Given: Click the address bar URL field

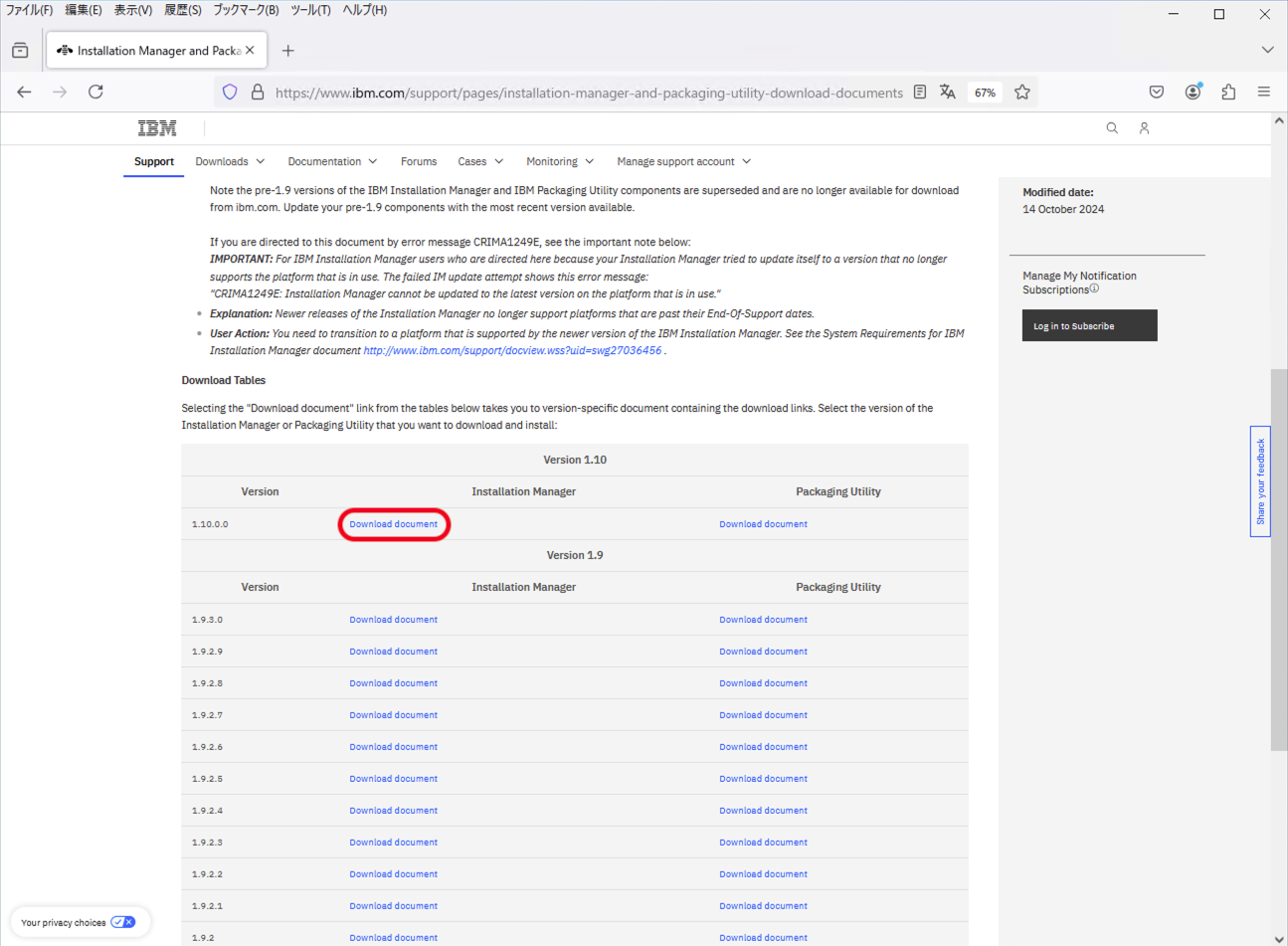Looking at the screenshot, I should point(589,93).
